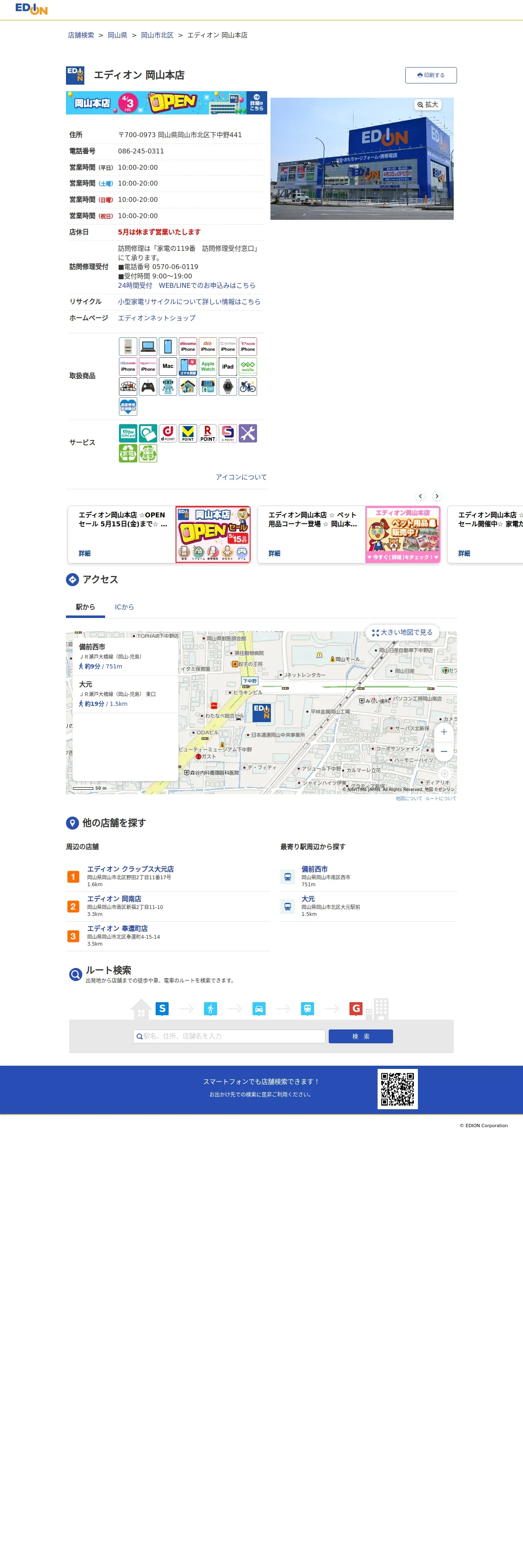Open the 小型家電リサイクル information link
Screen dimensions: 523x1568
click(189, 301)
